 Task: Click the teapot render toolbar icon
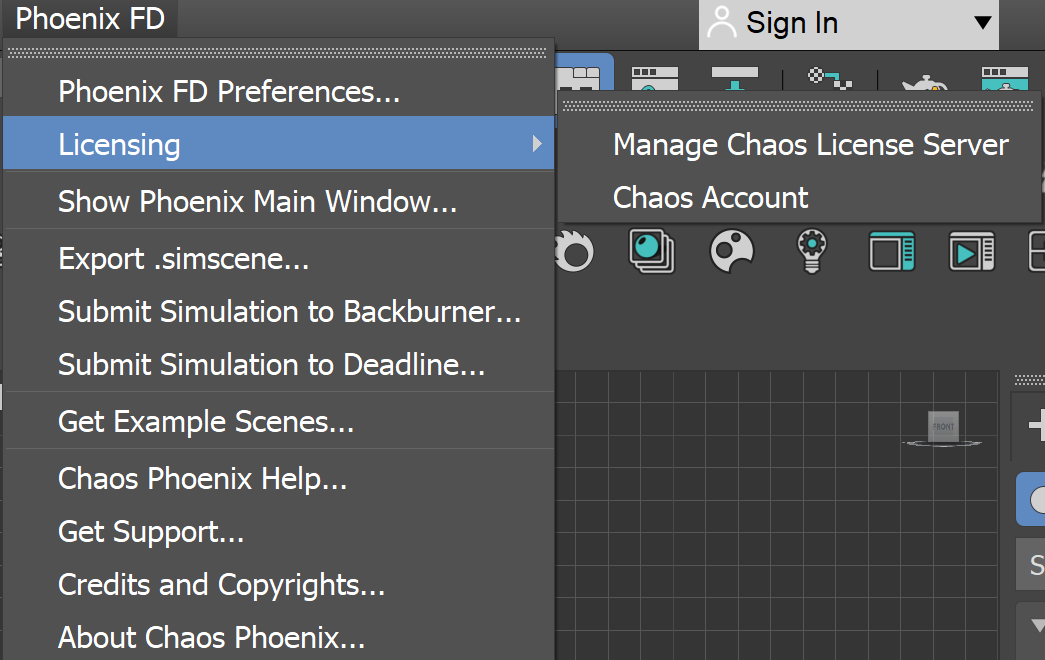[925, 82]
